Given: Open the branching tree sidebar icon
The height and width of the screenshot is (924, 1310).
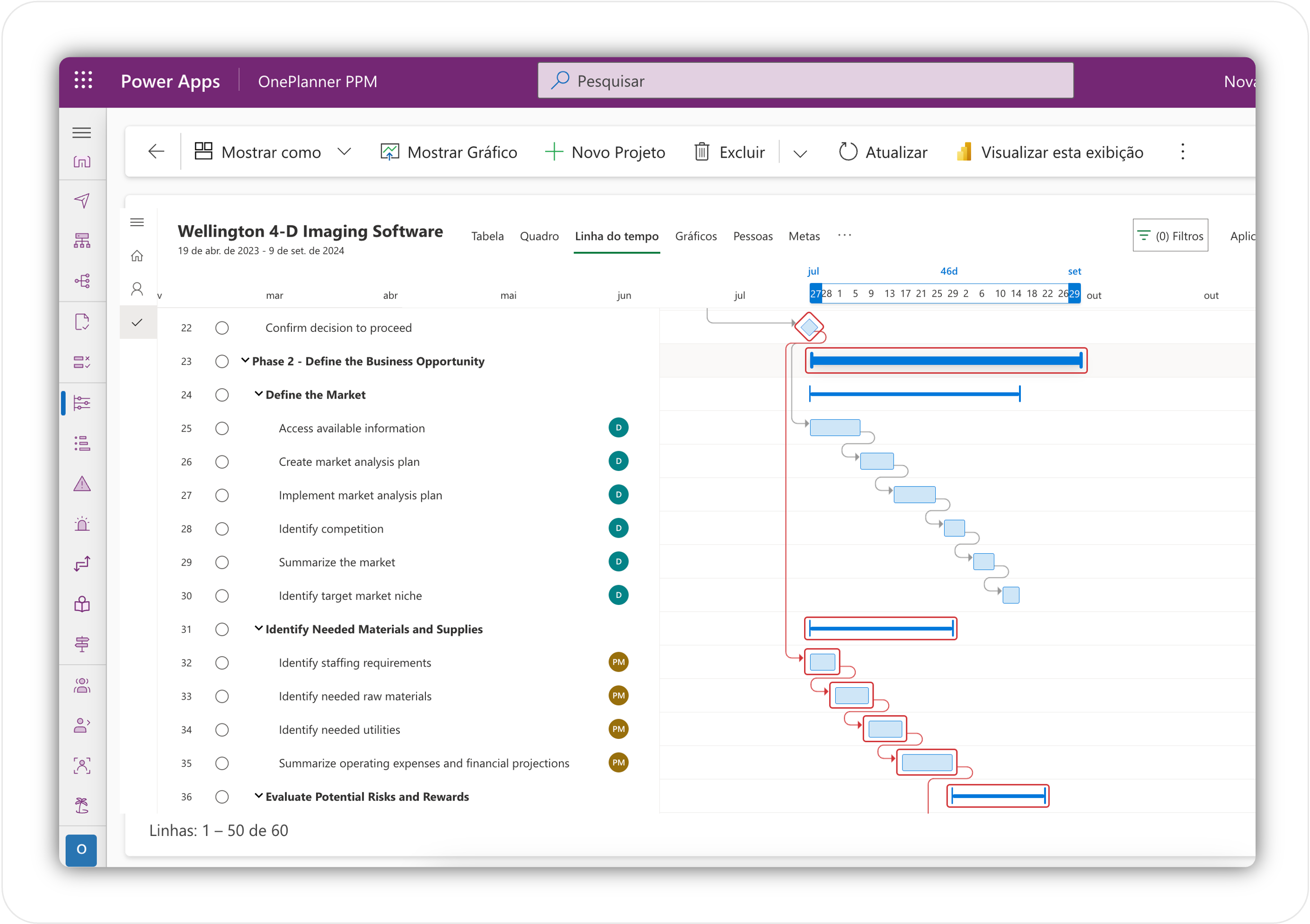Looking at the screenshot, I should [x=81, y=281].
